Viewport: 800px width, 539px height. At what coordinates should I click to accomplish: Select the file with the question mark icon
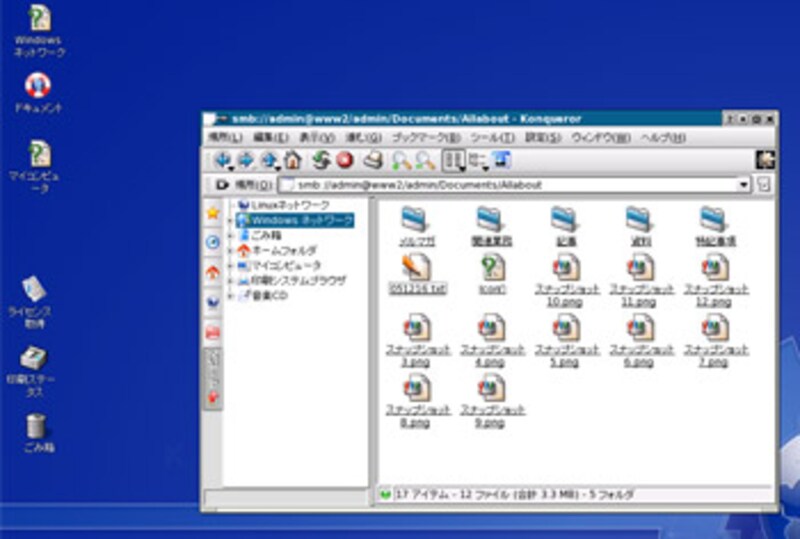(x=492, y=275)
